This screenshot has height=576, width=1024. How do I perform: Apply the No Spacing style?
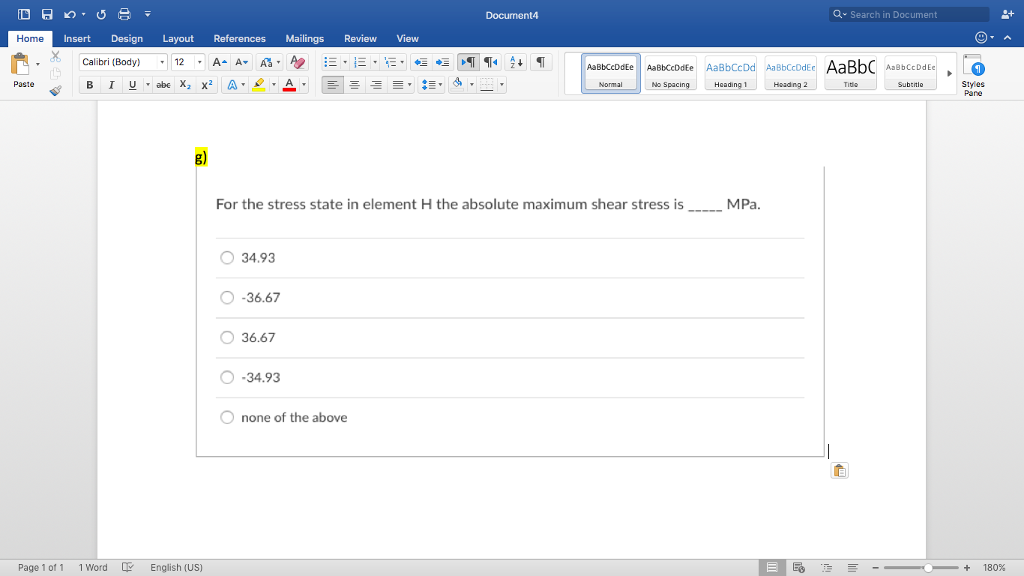pyautogui.click(x=670, y=73)
